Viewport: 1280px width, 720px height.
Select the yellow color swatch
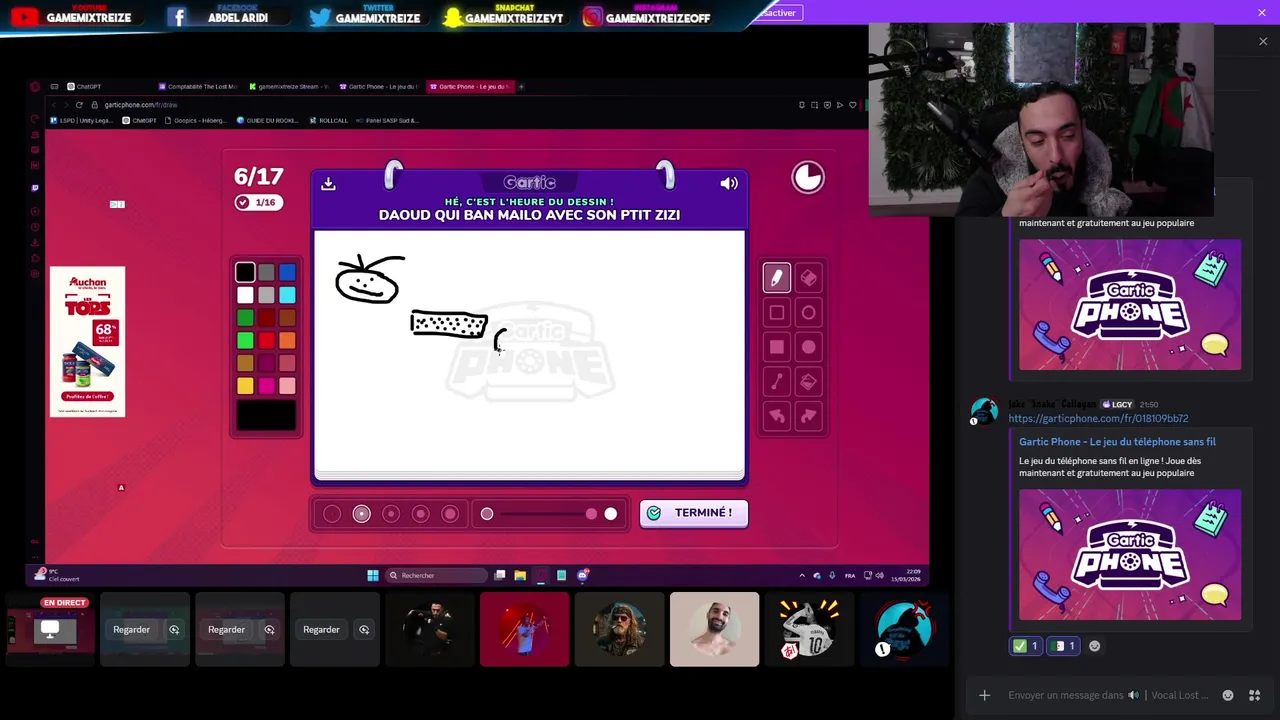point(245,386)
